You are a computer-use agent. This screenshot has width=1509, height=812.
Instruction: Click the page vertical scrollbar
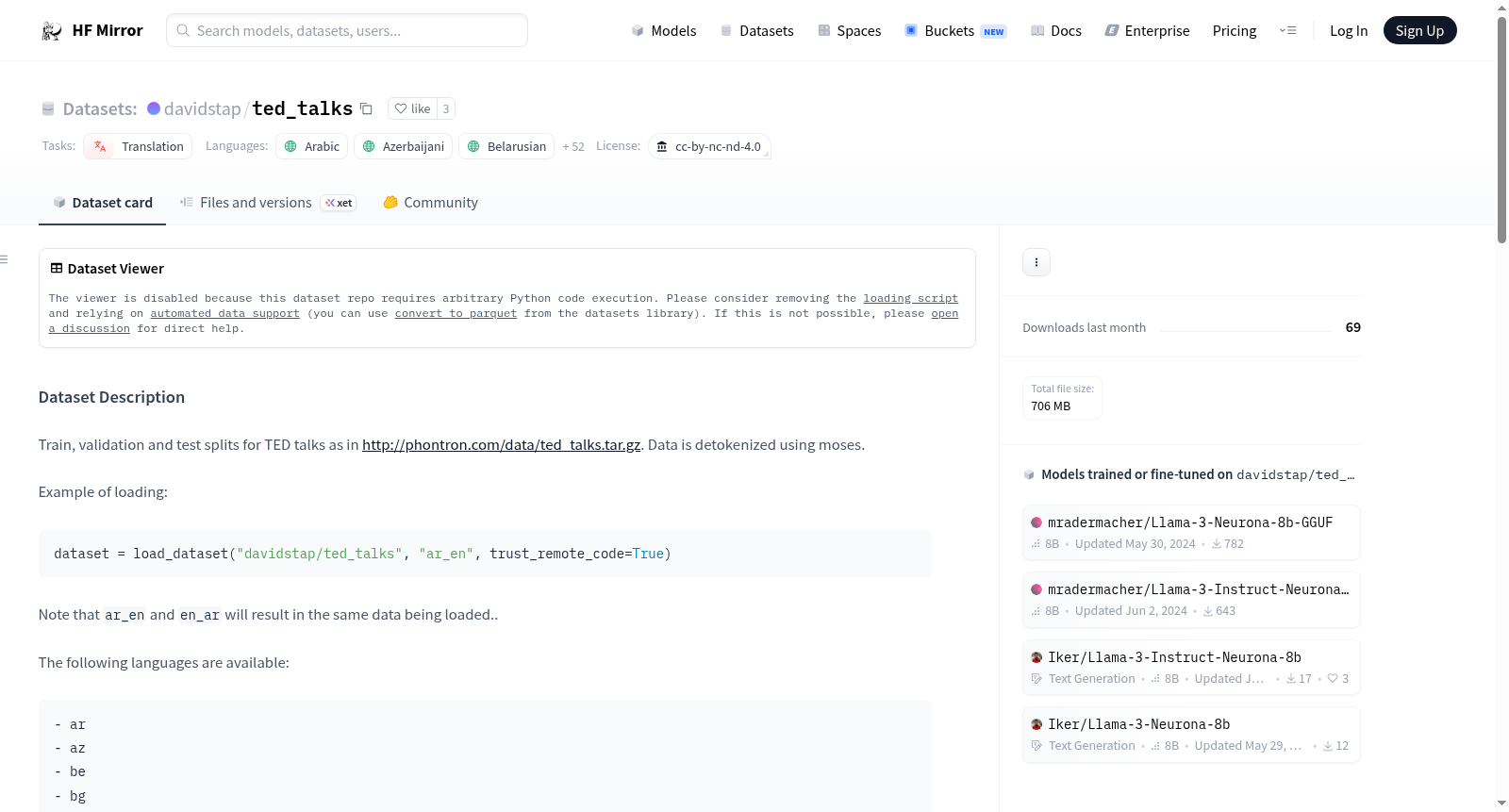(1501, 129)
